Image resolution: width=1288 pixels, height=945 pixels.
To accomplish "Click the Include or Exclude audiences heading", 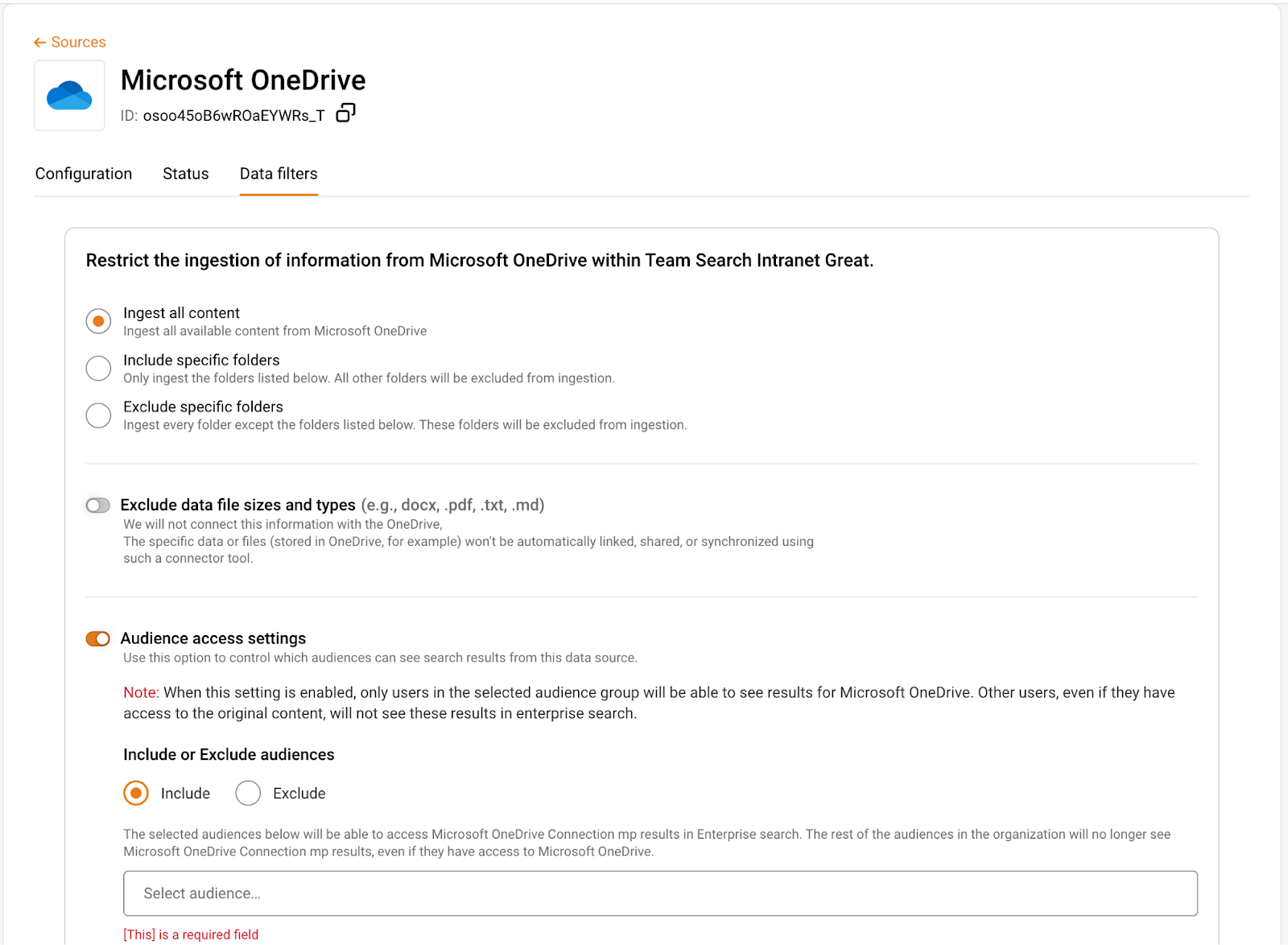I will point(229,755).
